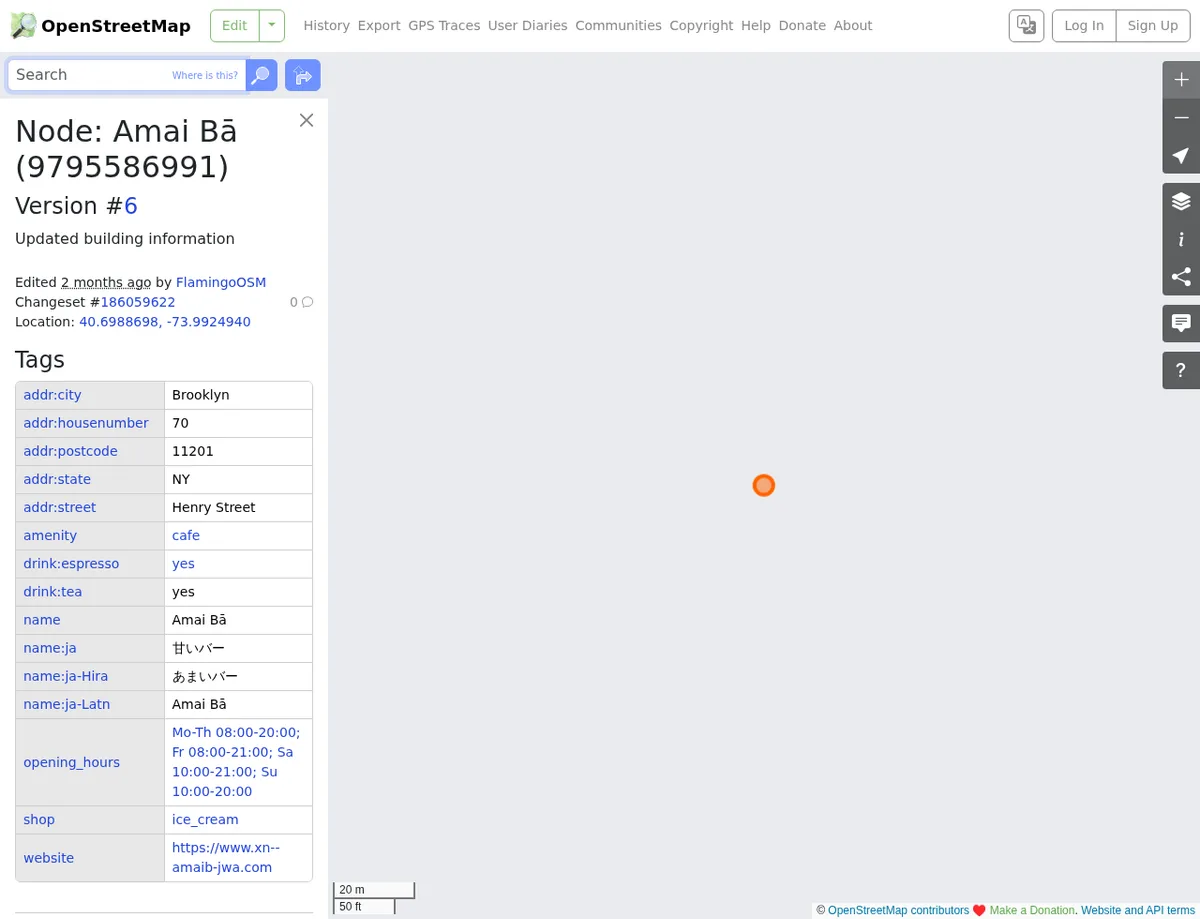Click the Query features question icon
1200x919 pixels.
point(1181,370)
